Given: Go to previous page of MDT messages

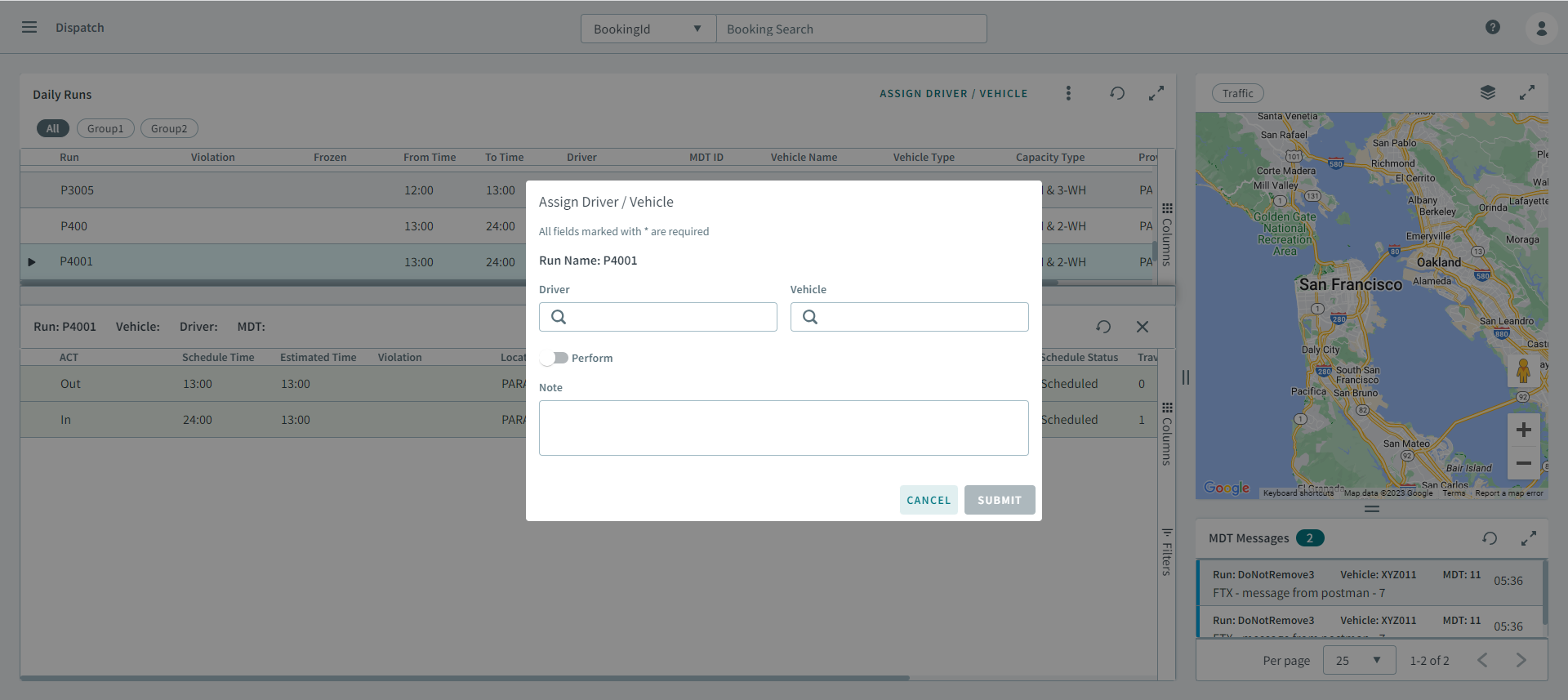Looking at the screenshot, I should [x=1482, y=660].
